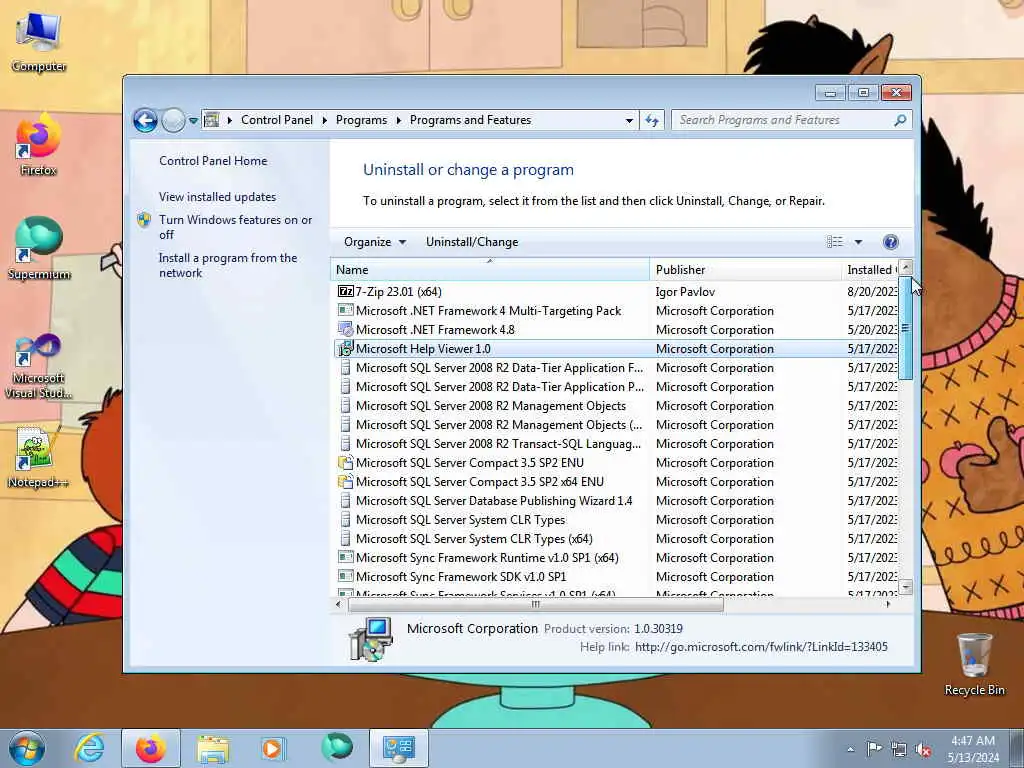
Task: Launch Internet Explorer from the taskbar
Action: click(89, 748)
